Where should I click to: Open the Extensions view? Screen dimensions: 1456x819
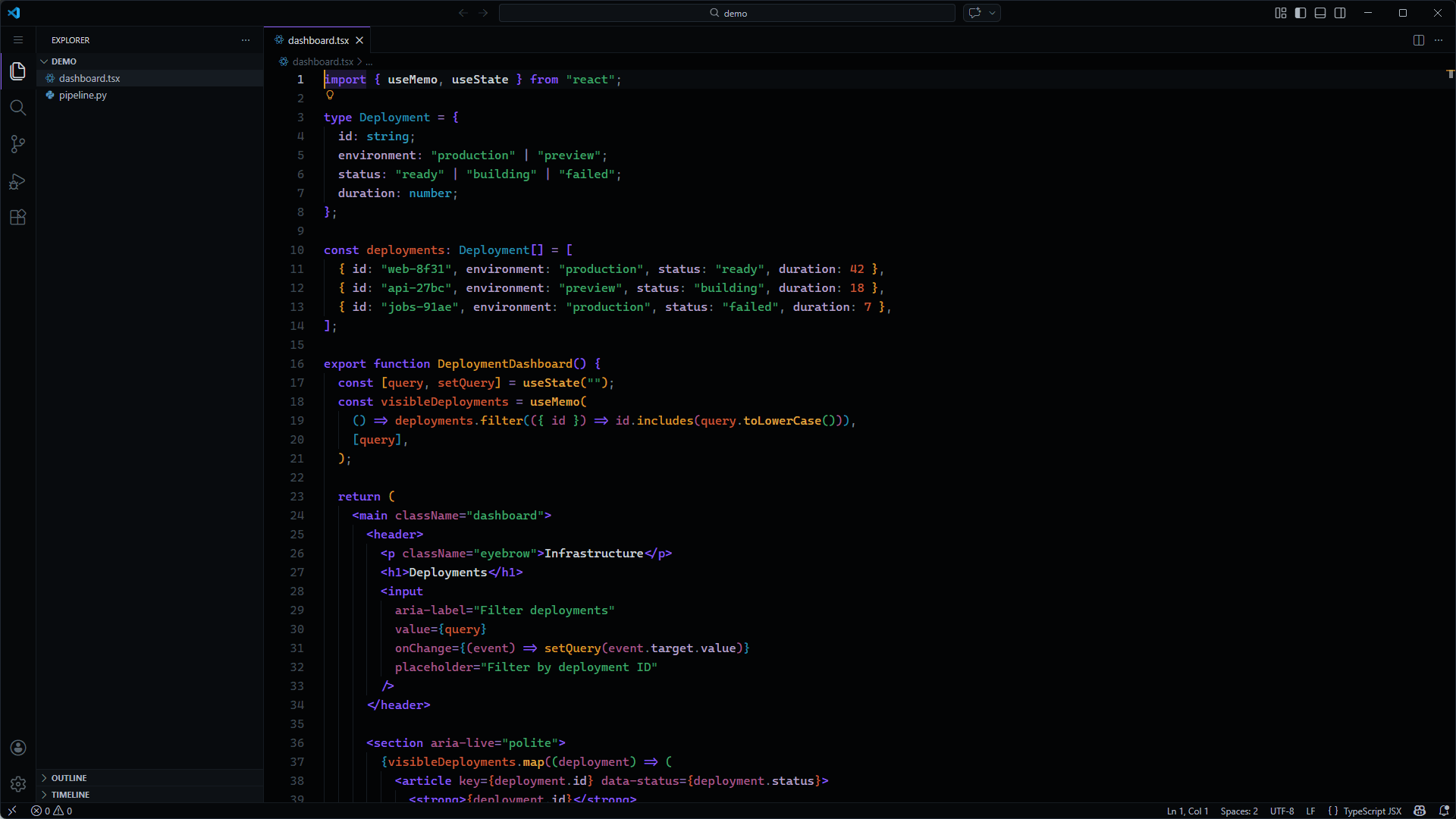18,218
